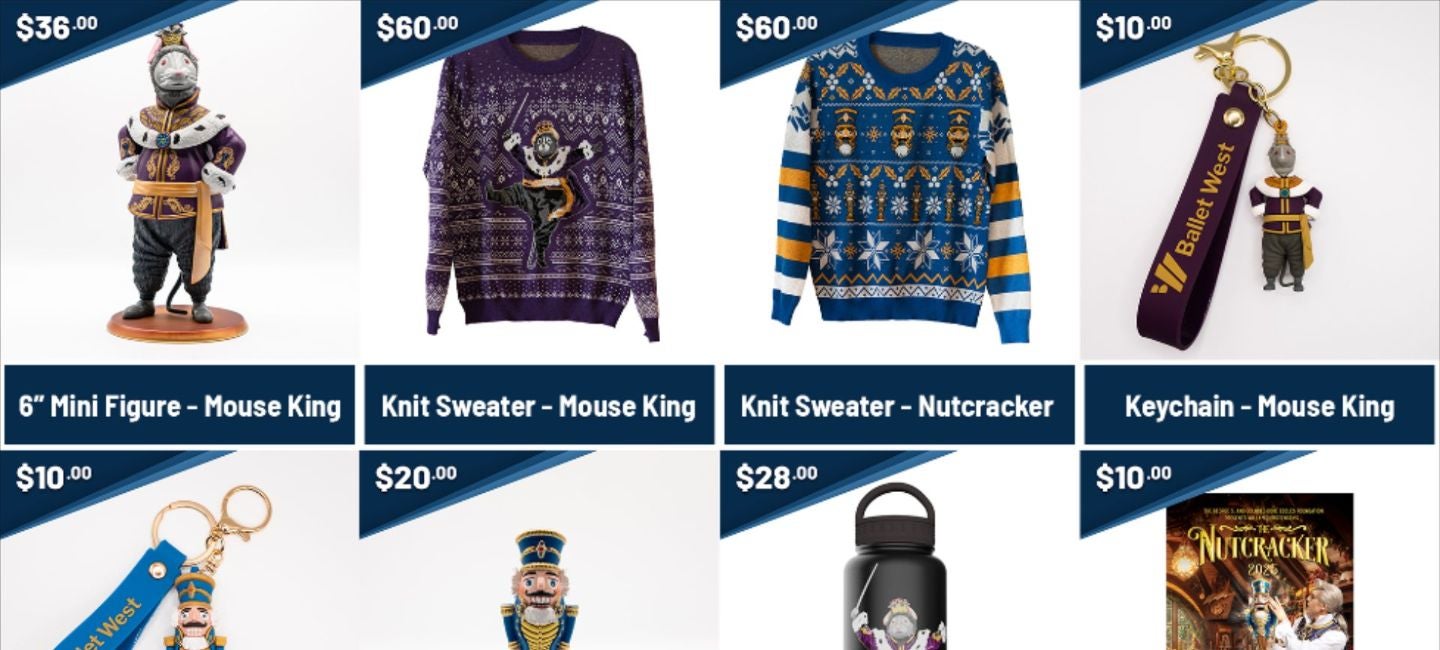Click the $60.00 price on Mouse King sweater

tap(417, 27)
